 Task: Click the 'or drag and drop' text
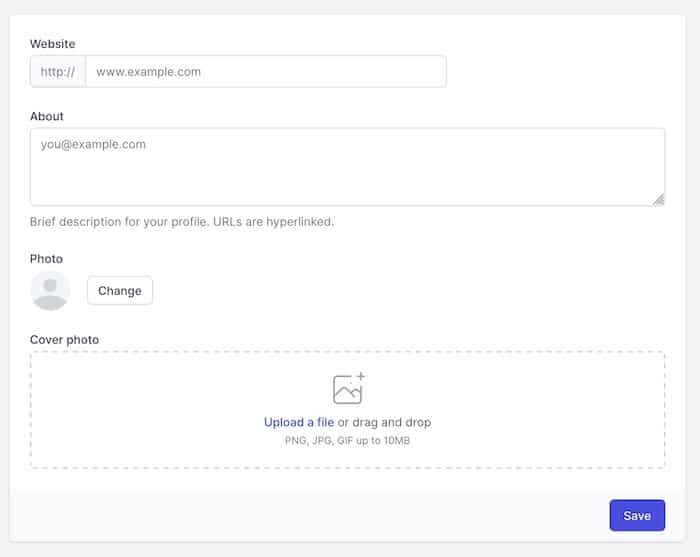384,423
